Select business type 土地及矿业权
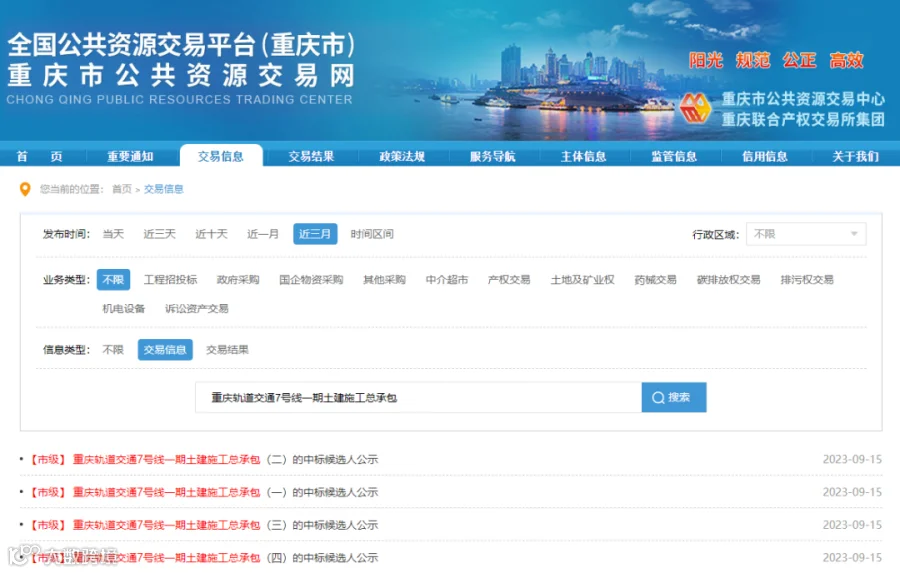Screen dimensions: 900x573 coord(583,280)
